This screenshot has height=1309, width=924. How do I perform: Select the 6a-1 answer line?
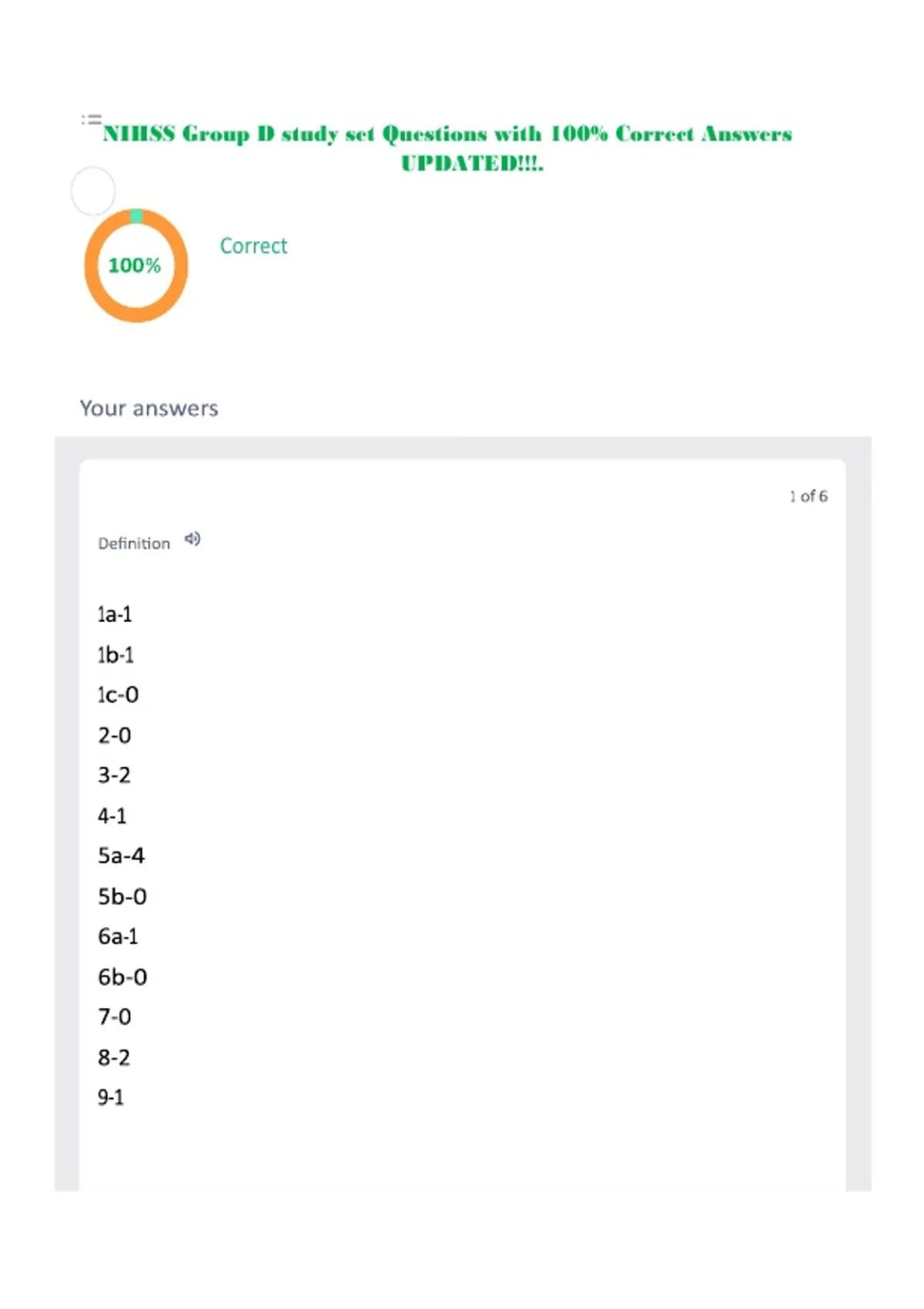click(x=118, y=936)
